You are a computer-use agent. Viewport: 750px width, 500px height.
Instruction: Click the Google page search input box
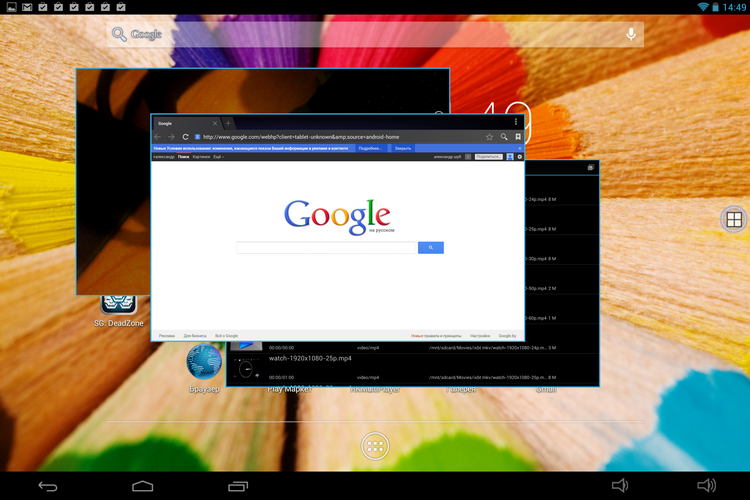(x=326, y=247)
